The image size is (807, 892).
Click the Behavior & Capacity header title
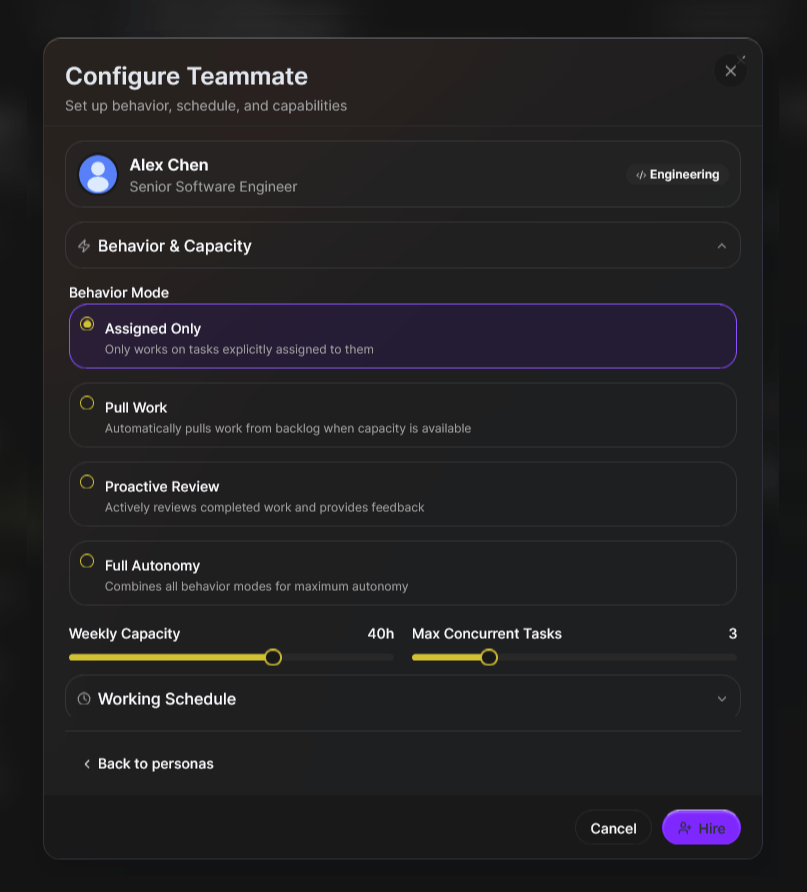(x=175, y=246)
